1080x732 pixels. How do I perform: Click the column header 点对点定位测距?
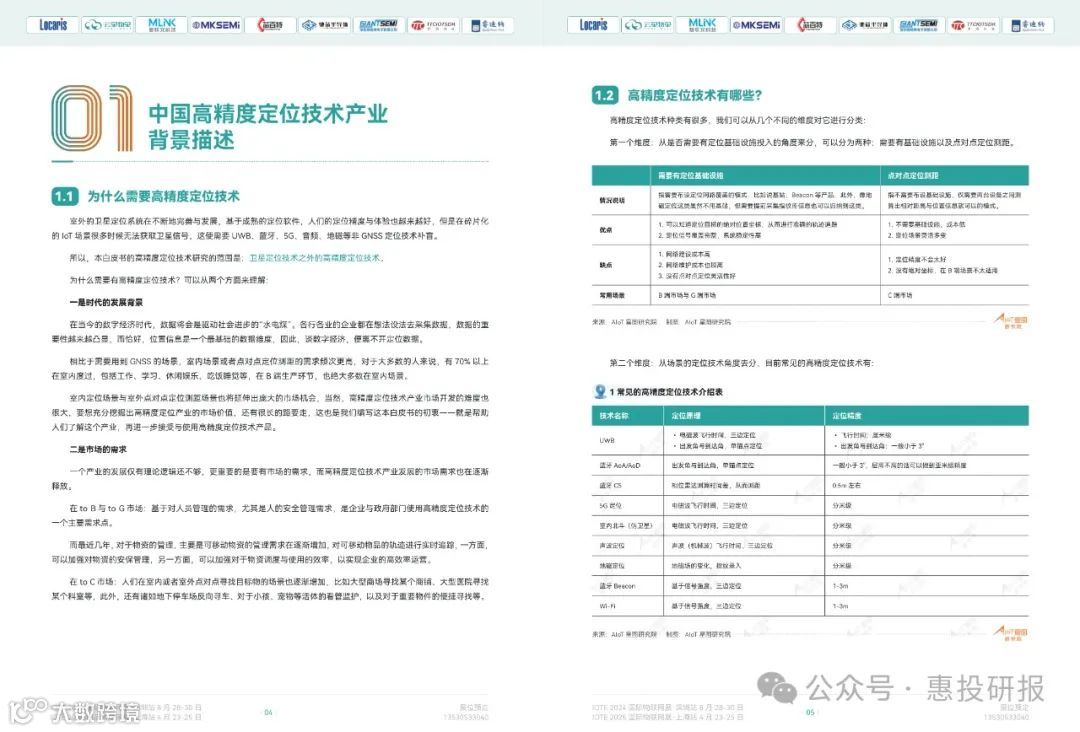(913, 176)
